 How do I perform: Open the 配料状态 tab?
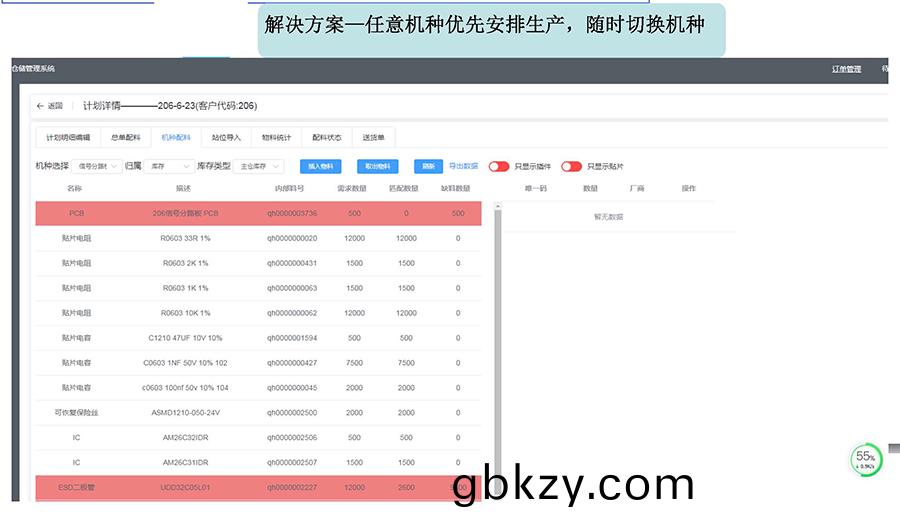(327, 138)
